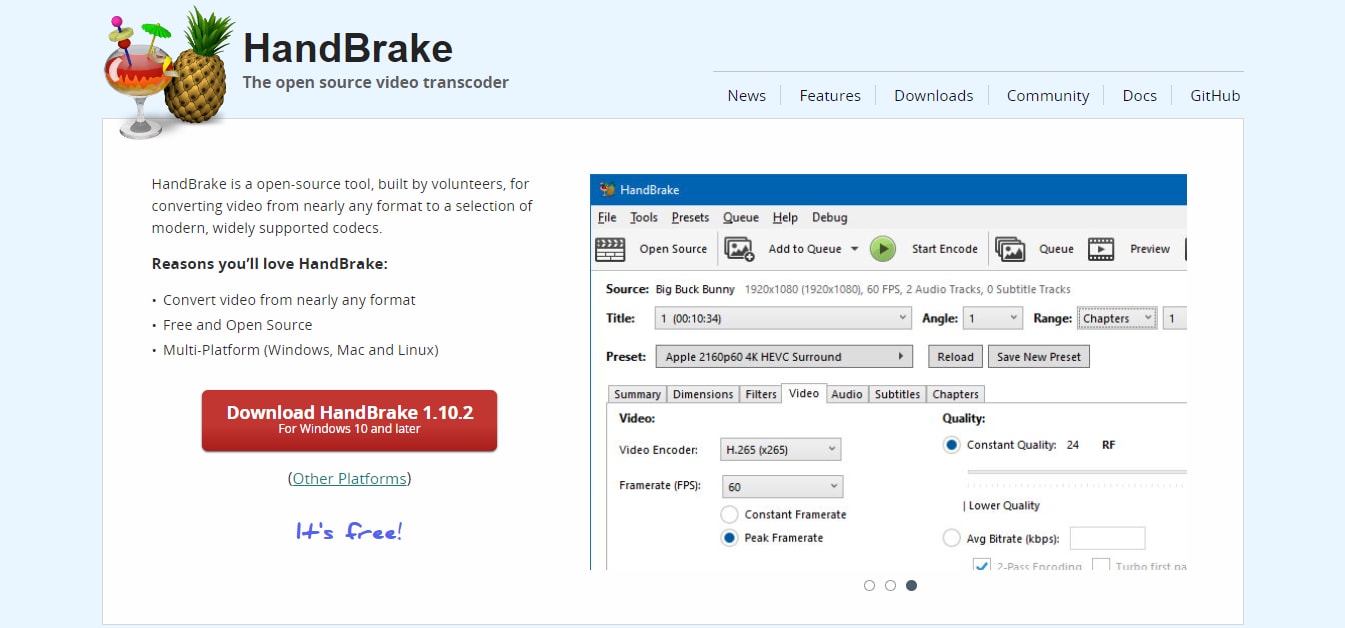Click the Start Encode green play icon
This screenshot has height=628, width=1345.
coord(883,249)
